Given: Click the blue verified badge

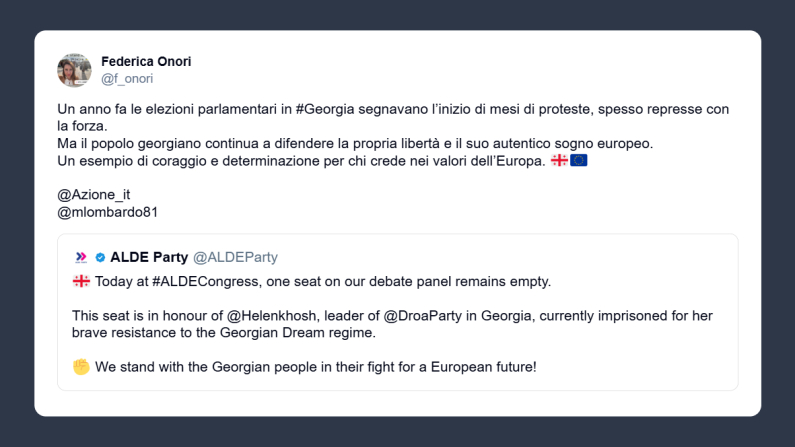Looking at the screenshot, I should pos(100,257).
